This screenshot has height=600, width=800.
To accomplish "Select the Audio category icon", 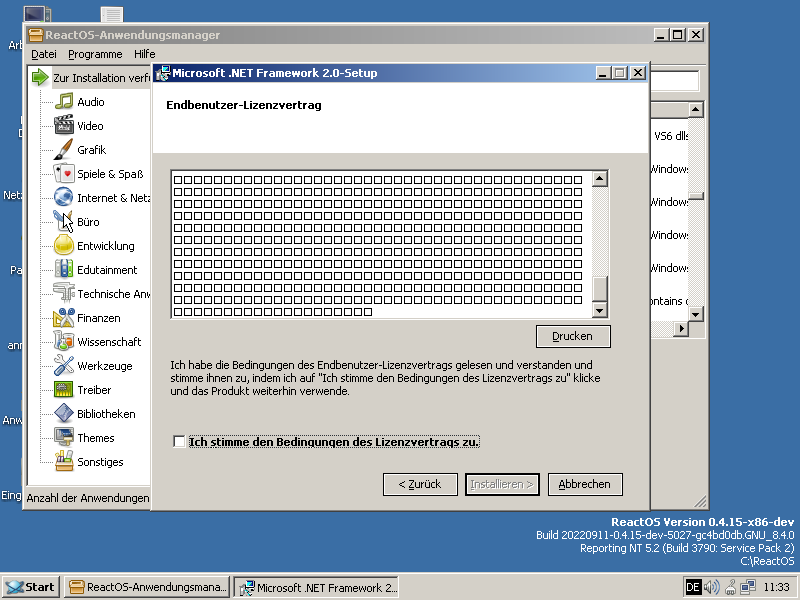I will click(64, 102).
